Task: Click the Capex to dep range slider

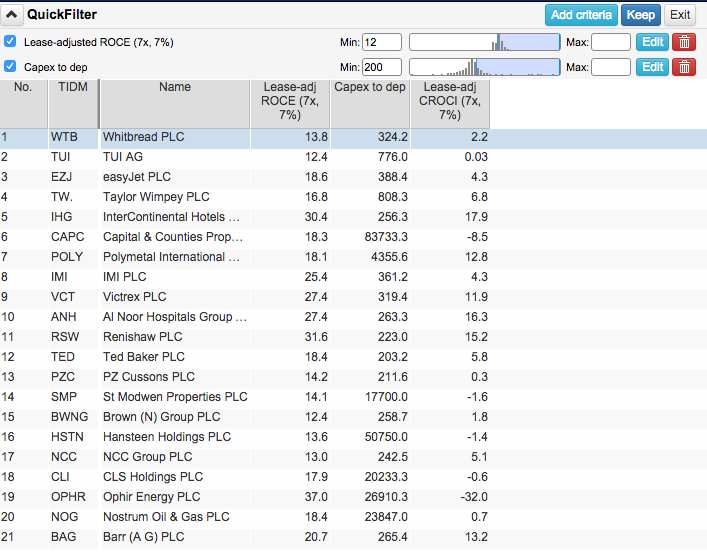Action: click(x=485, y=67)
